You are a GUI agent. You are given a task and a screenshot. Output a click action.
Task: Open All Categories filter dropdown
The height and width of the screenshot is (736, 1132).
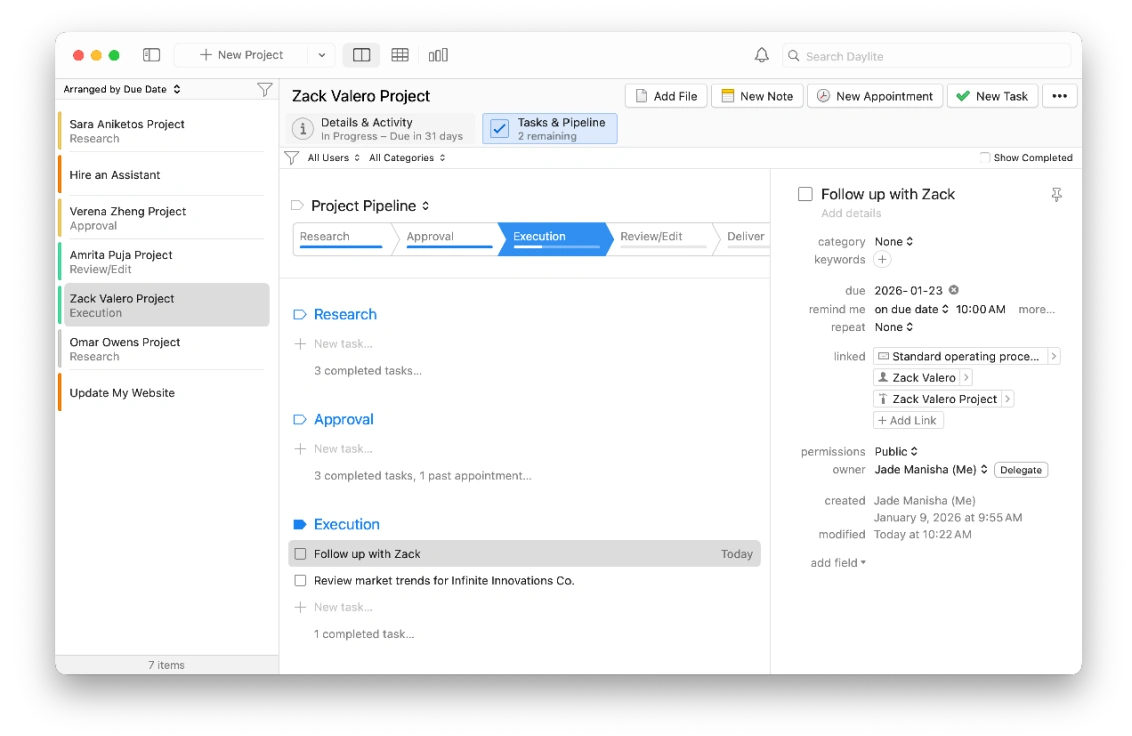point(407,157)
